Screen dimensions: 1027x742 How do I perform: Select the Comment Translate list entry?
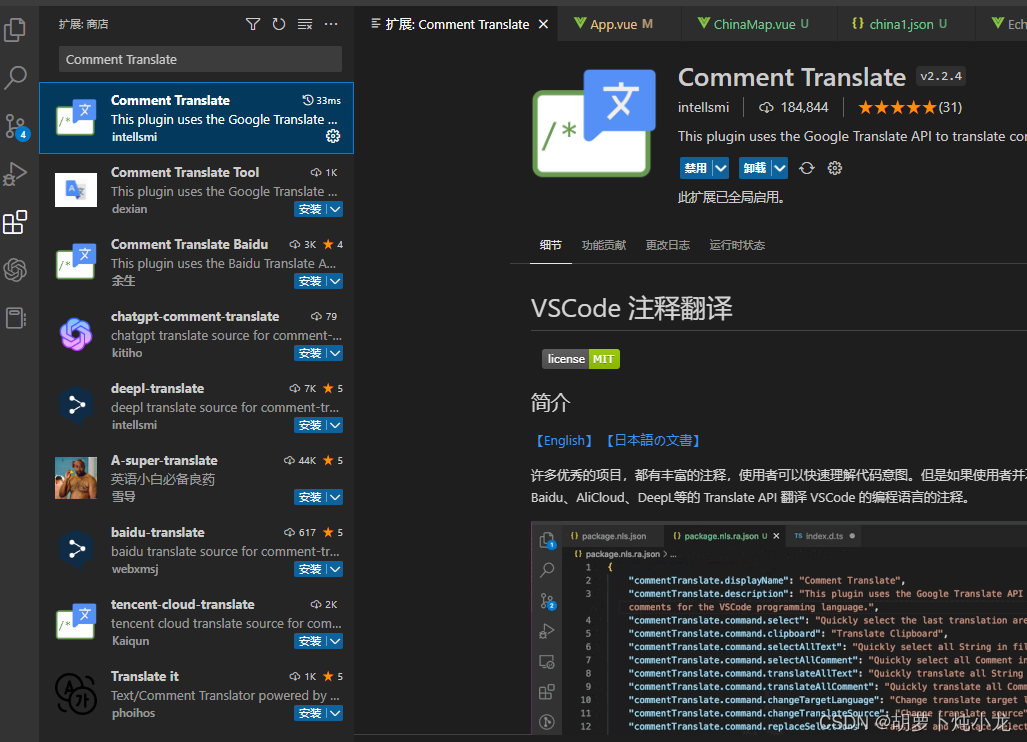196,118
